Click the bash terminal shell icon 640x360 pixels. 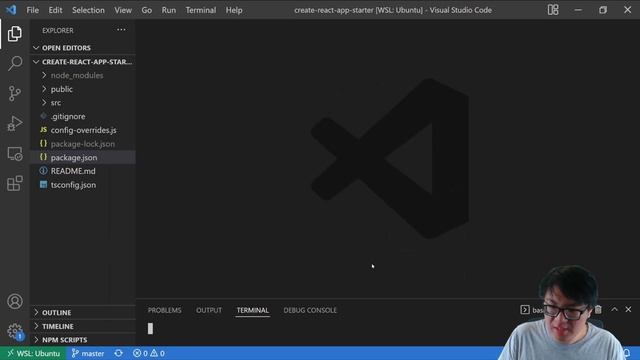coord(525,310)
